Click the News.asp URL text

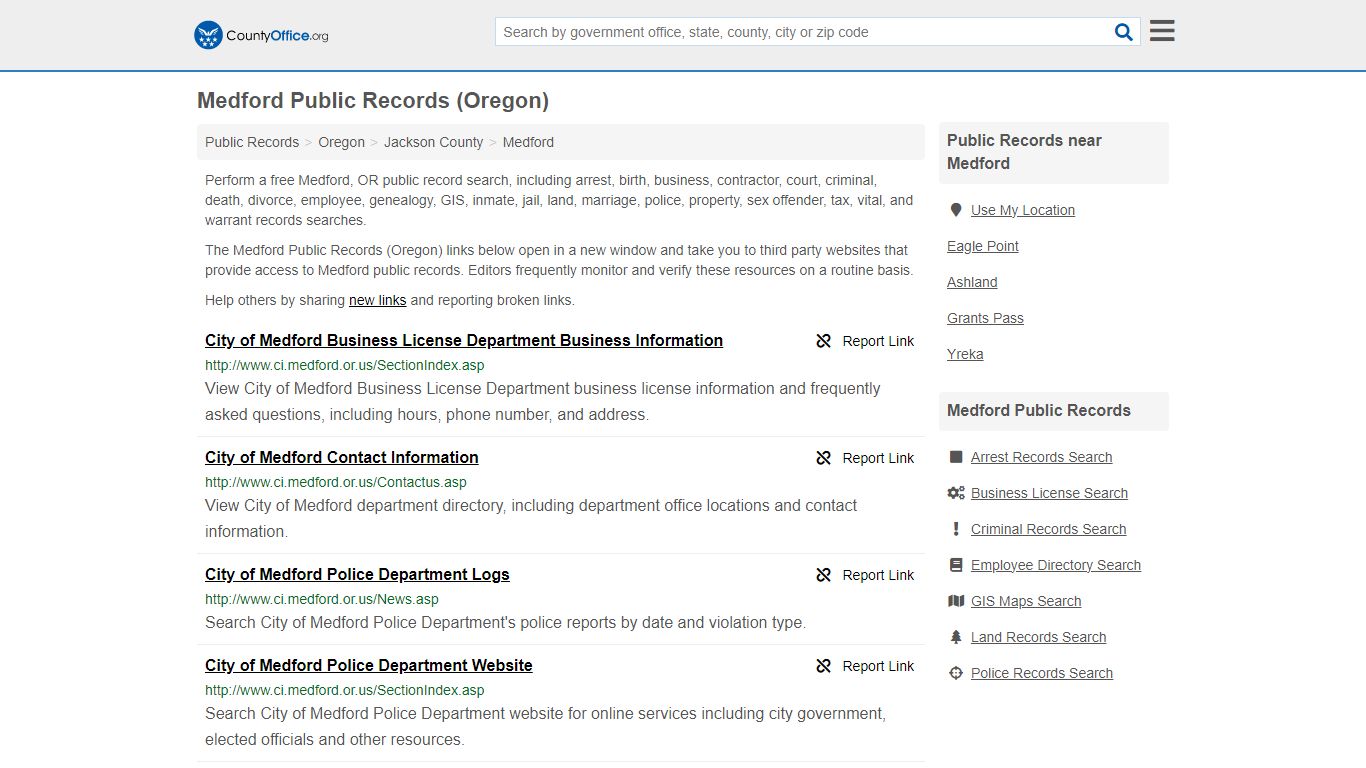(322, 599)
